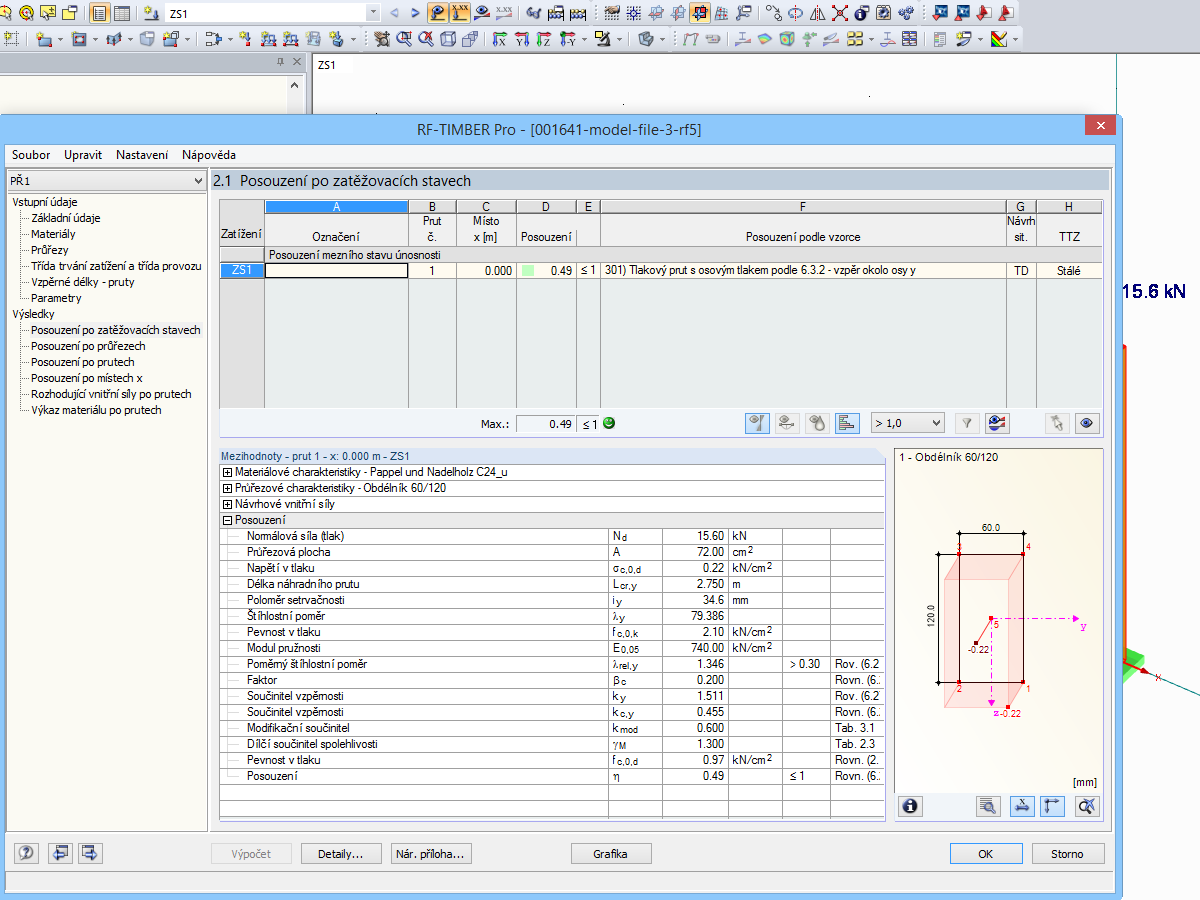The image size is (1200, 900).
Task: Expand Materiálové charakteristiky section
Action: [x=228, y=472]
